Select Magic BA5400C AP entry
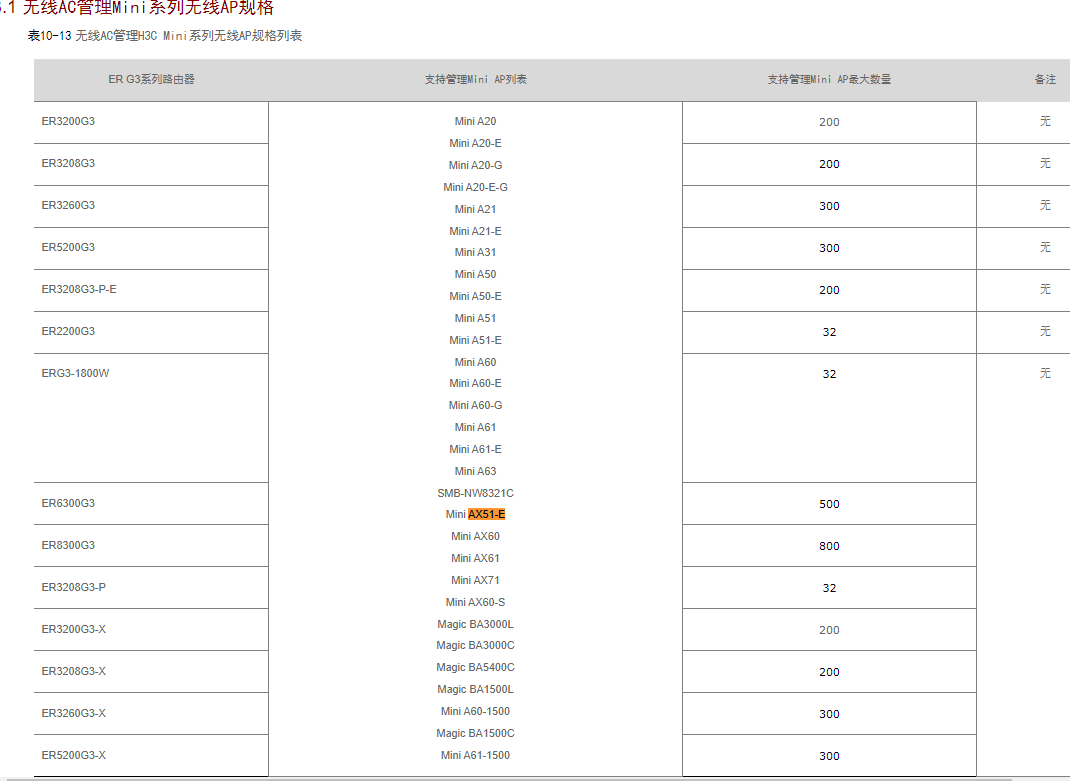This screenshot has width=1090, height=781. [x=475, y=668]
